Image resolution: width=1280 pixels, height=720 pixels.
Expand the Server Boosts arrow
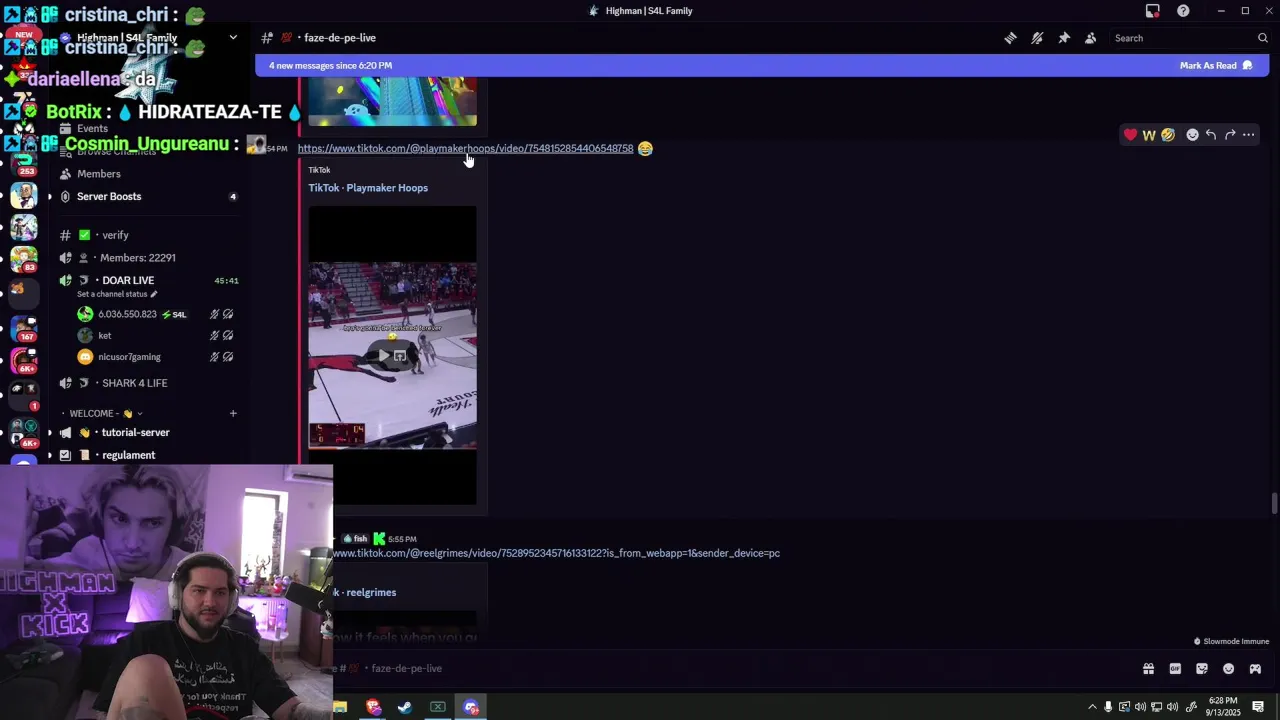coord(50,196)
